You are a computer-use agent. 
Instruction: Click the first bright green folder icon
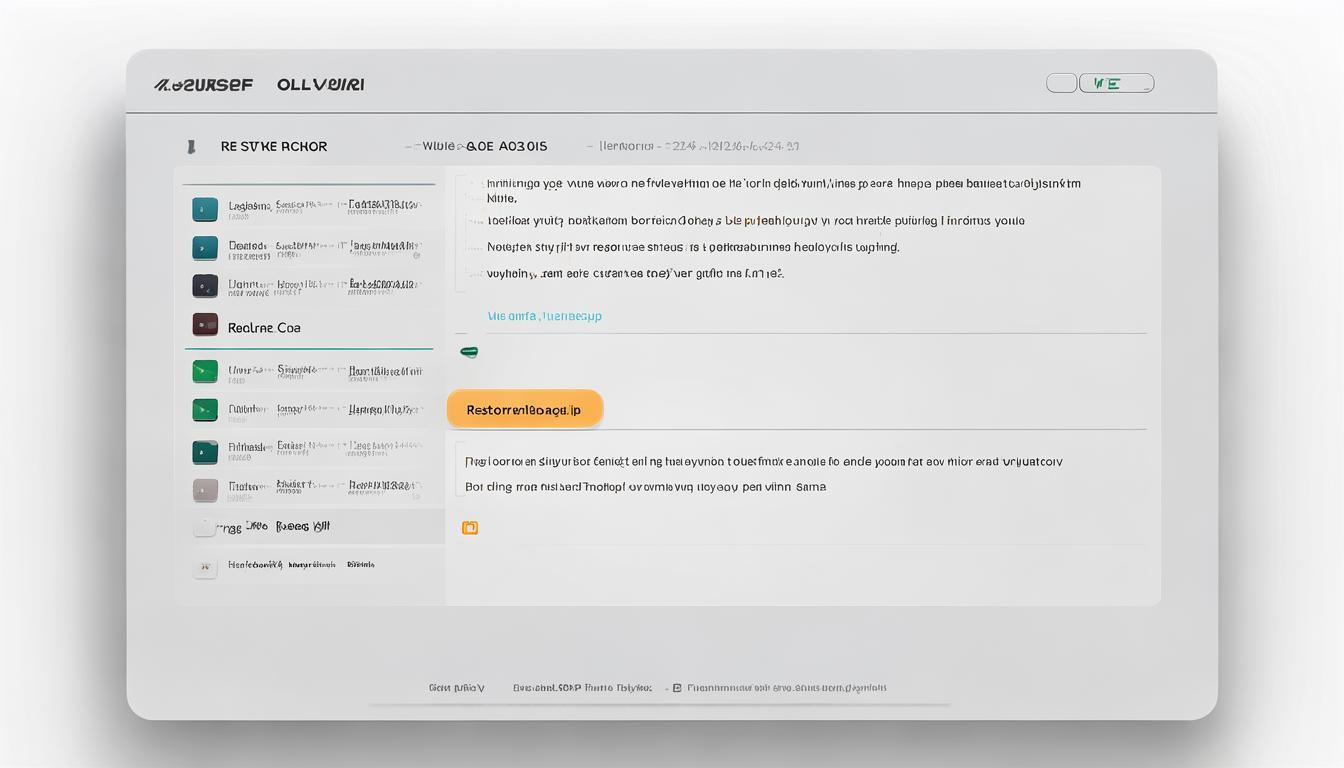[204, 371]
